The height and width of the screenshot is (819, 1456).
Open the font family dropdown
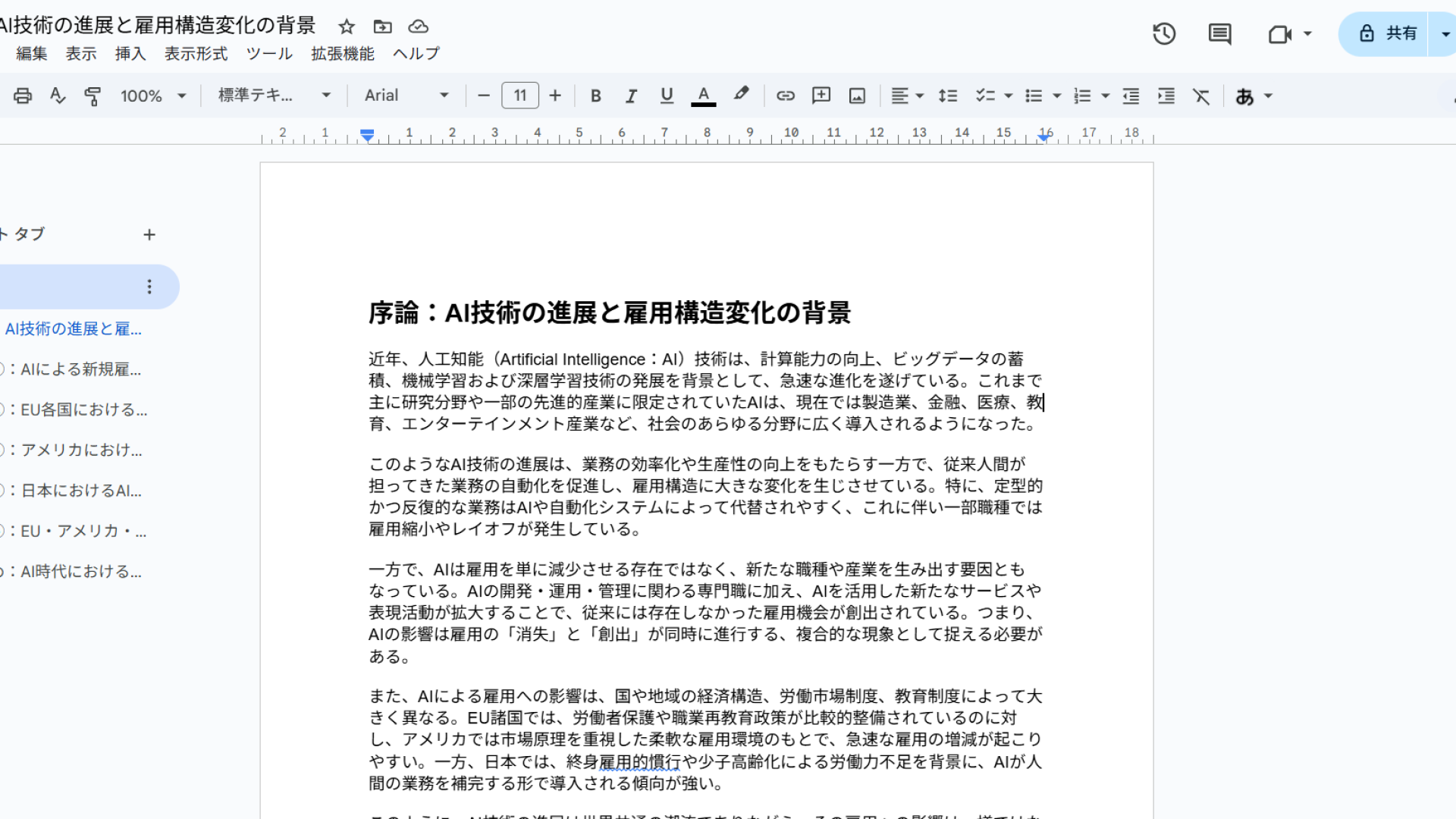(x=406, y=96)
